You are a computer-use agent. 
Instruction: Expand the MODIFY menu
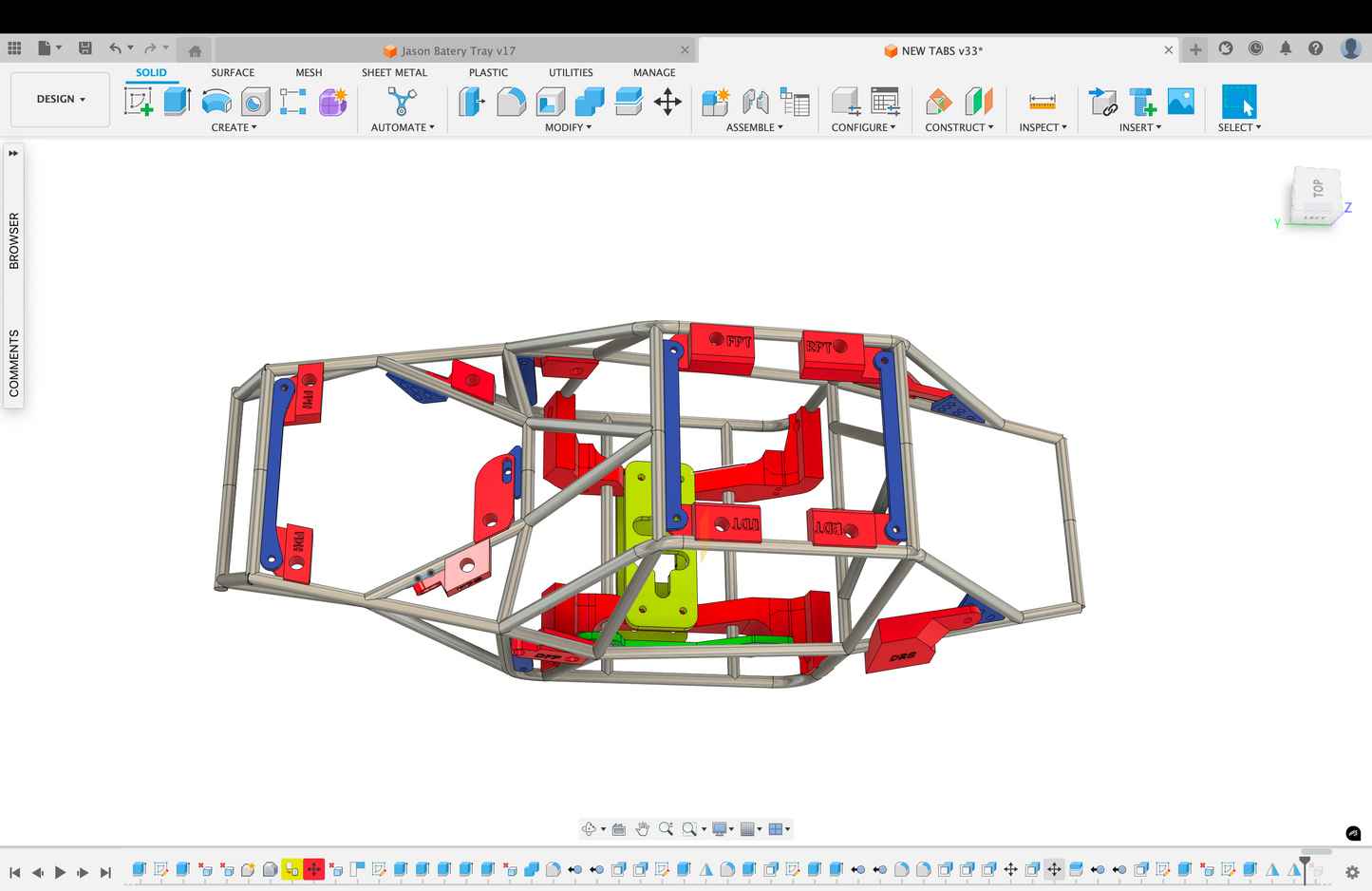pyautogui.click(x=568, y=127)
